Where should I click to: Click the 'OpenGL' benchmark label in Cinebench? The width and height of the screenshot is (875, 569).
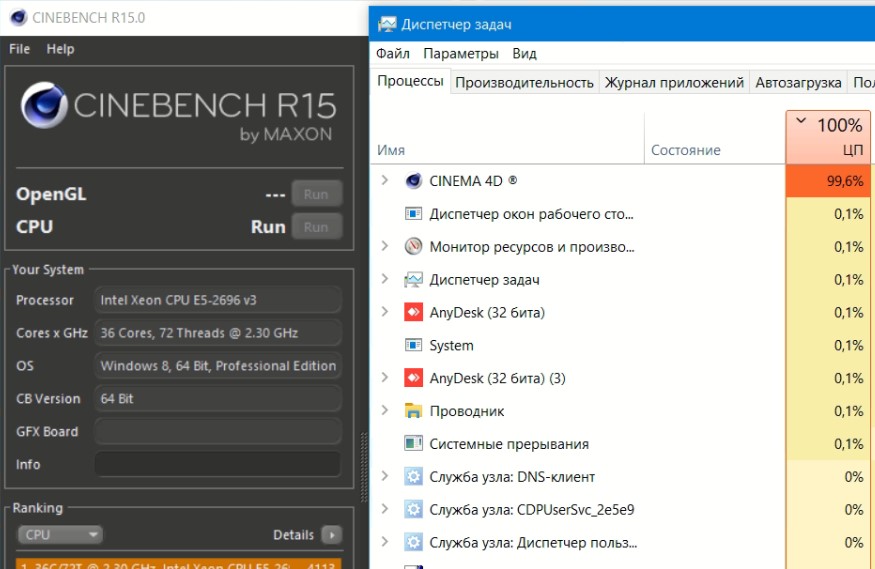coord(51,194)
